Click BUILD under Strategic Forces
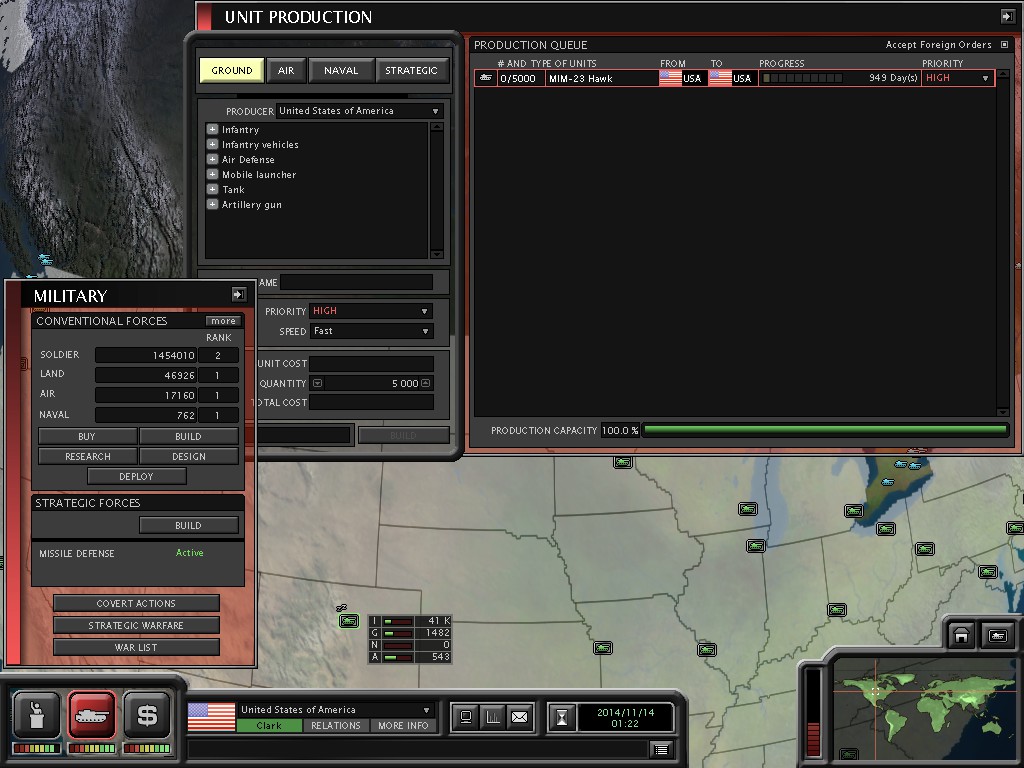The image size is (1024, 768). click(188, 525)
